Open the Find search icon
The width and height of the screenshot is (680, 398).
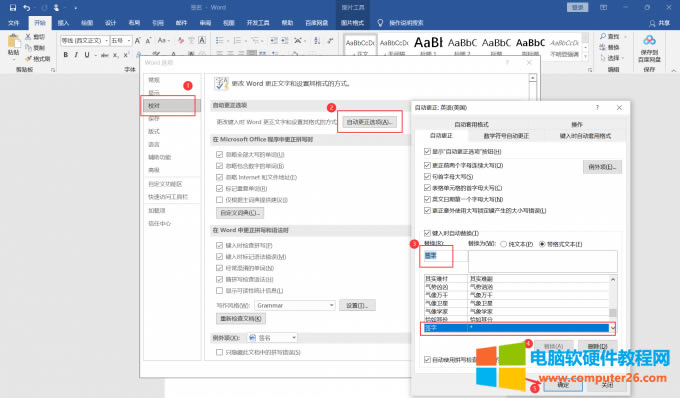point(603,36)
